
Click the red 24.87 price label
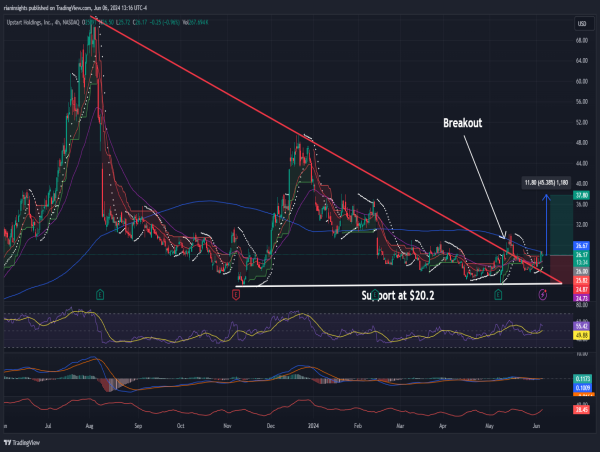(582, 289)
